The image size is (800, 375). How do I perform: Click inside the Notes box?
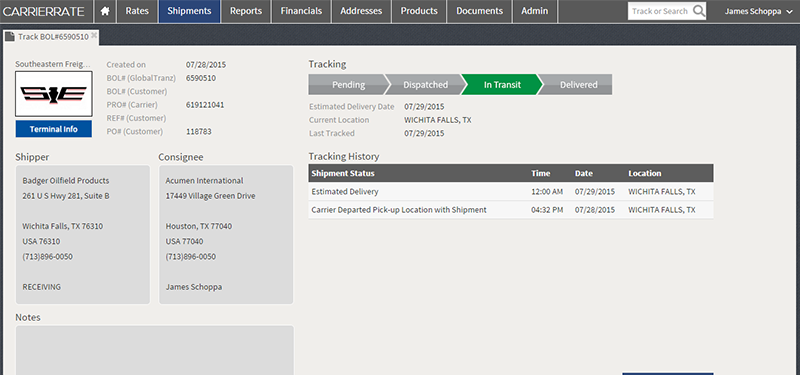click(155, 350)
